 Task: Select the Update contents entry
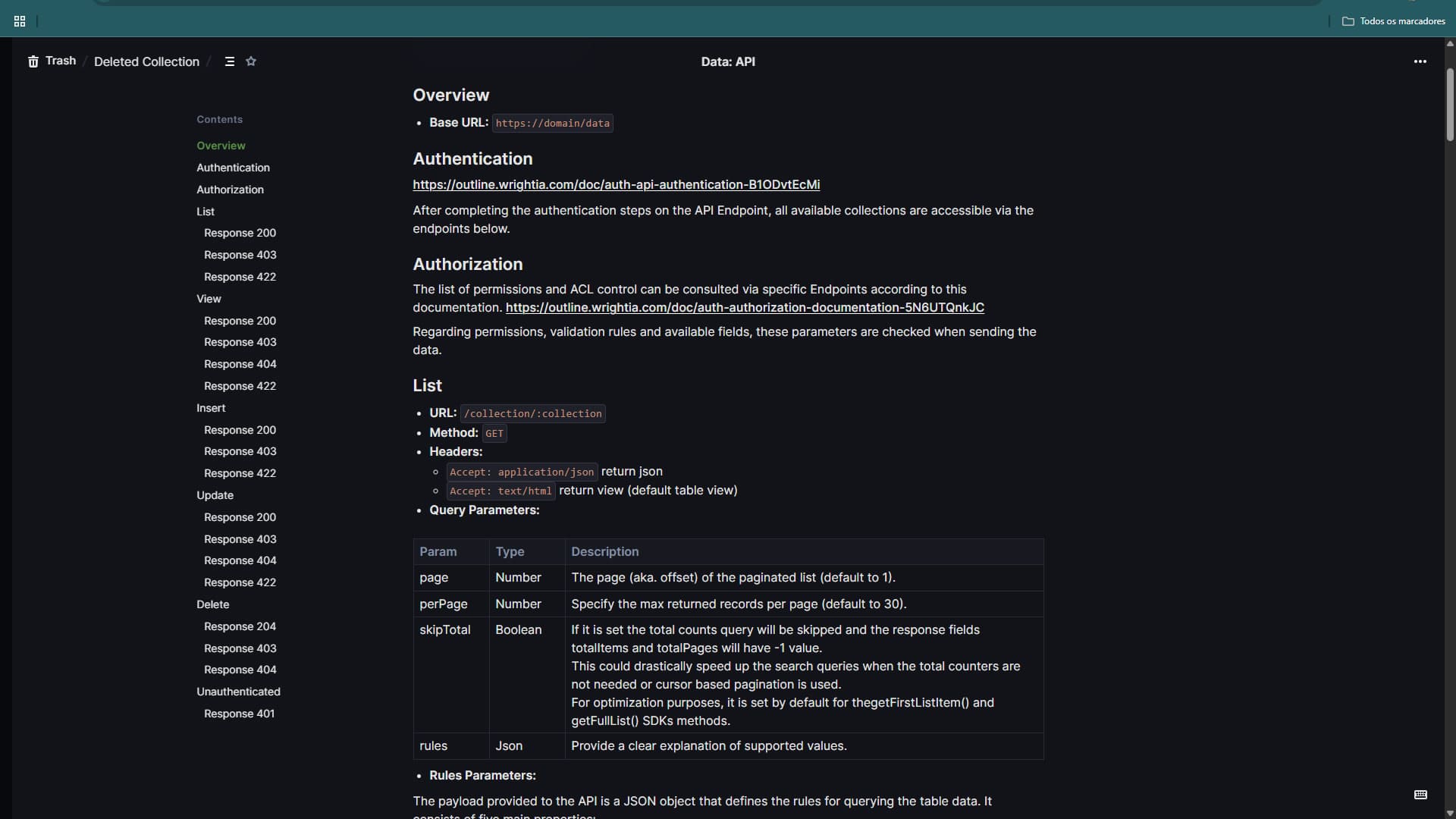point(215,495)
